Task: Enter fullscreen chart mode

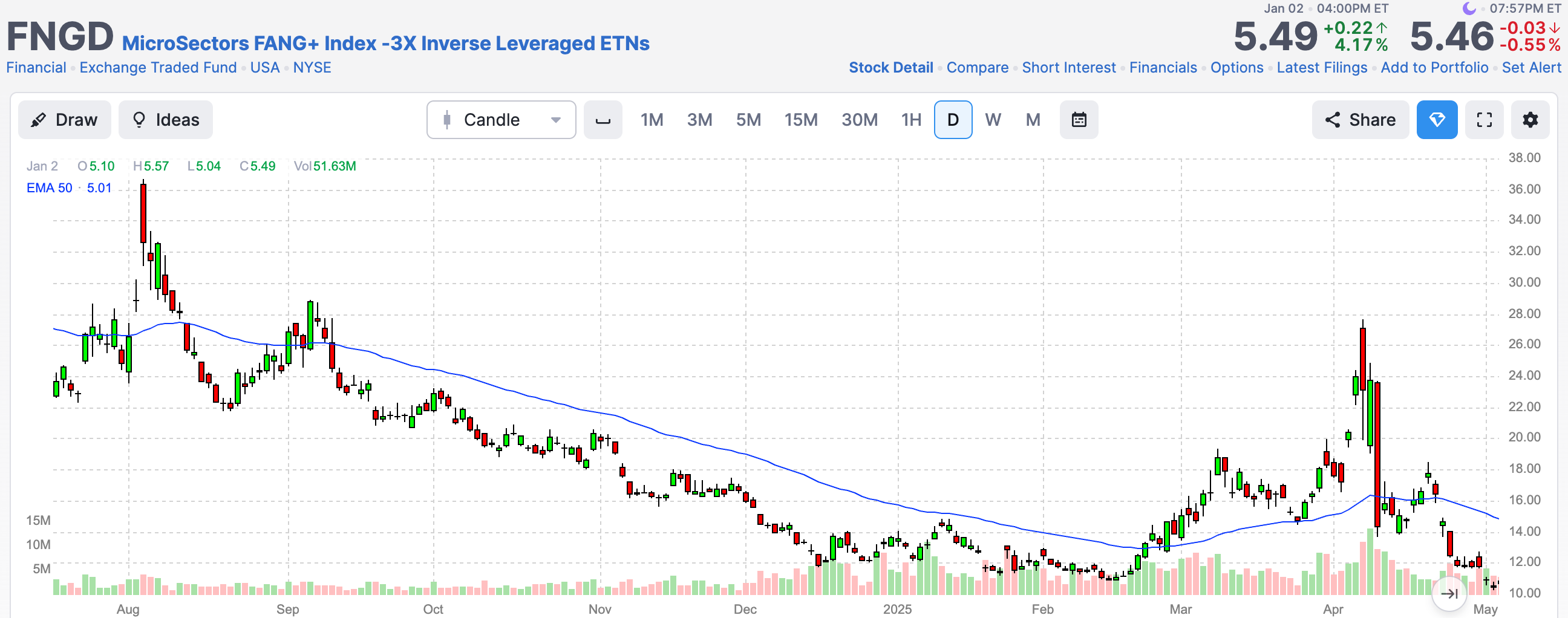Action: click(x=1485, y=120)
